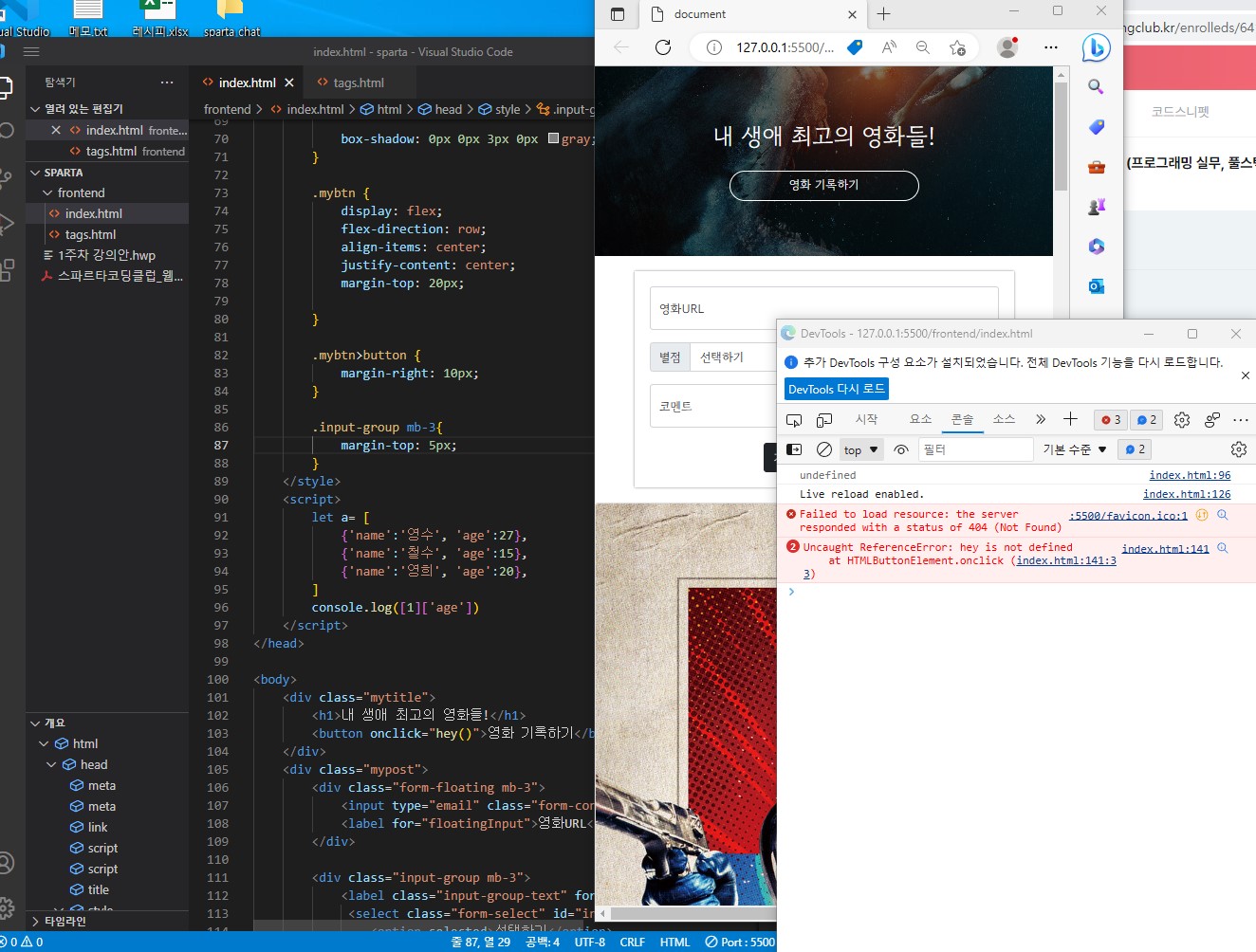This screenshot has height=952, width=1256.
Task: Click the 영화URL input field
Action: (823, 309)
